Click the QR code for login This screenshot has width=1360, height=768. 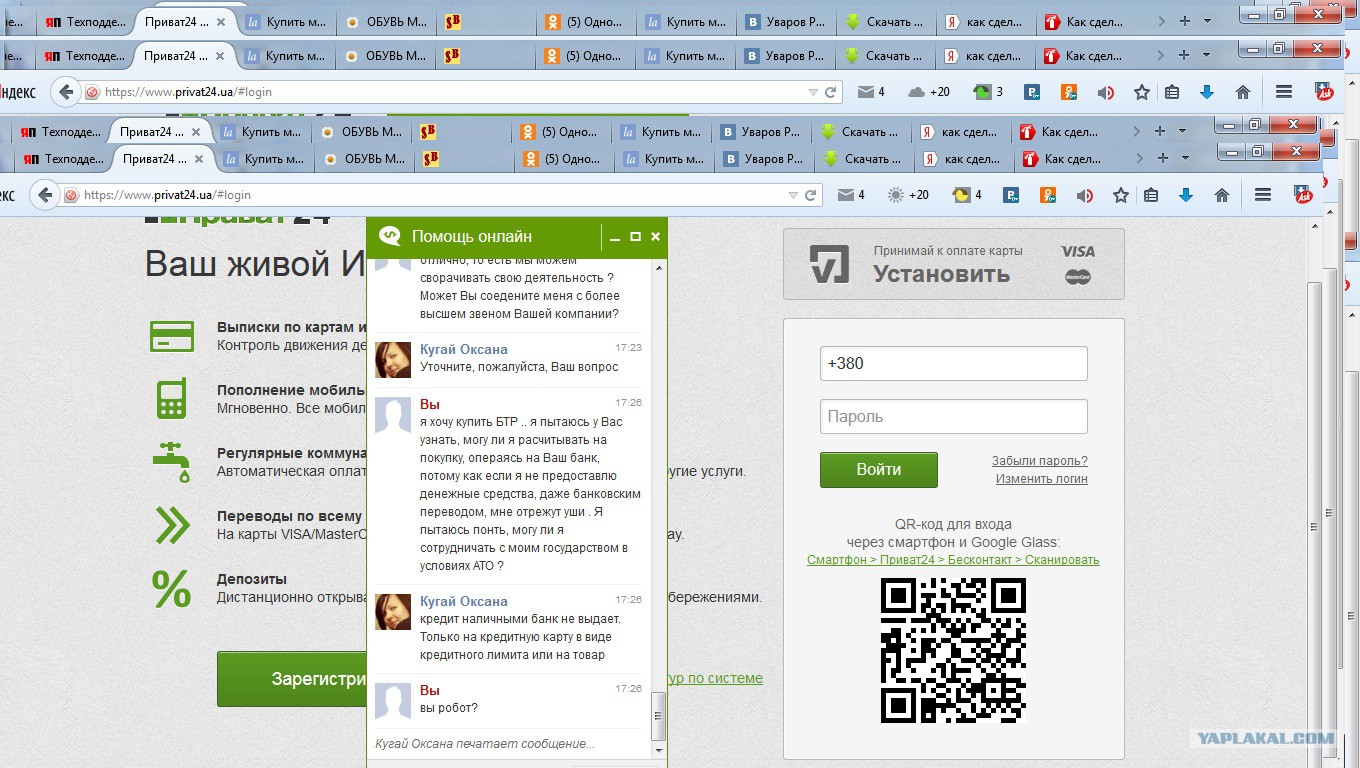pyautogui.click(x=953, y=650)
